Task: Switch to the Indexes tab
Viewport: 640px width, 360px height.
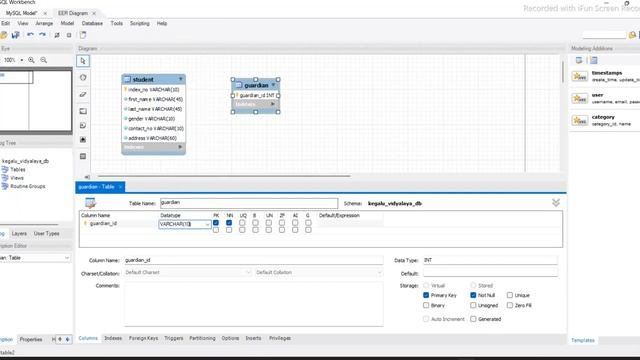Action: 113,338
